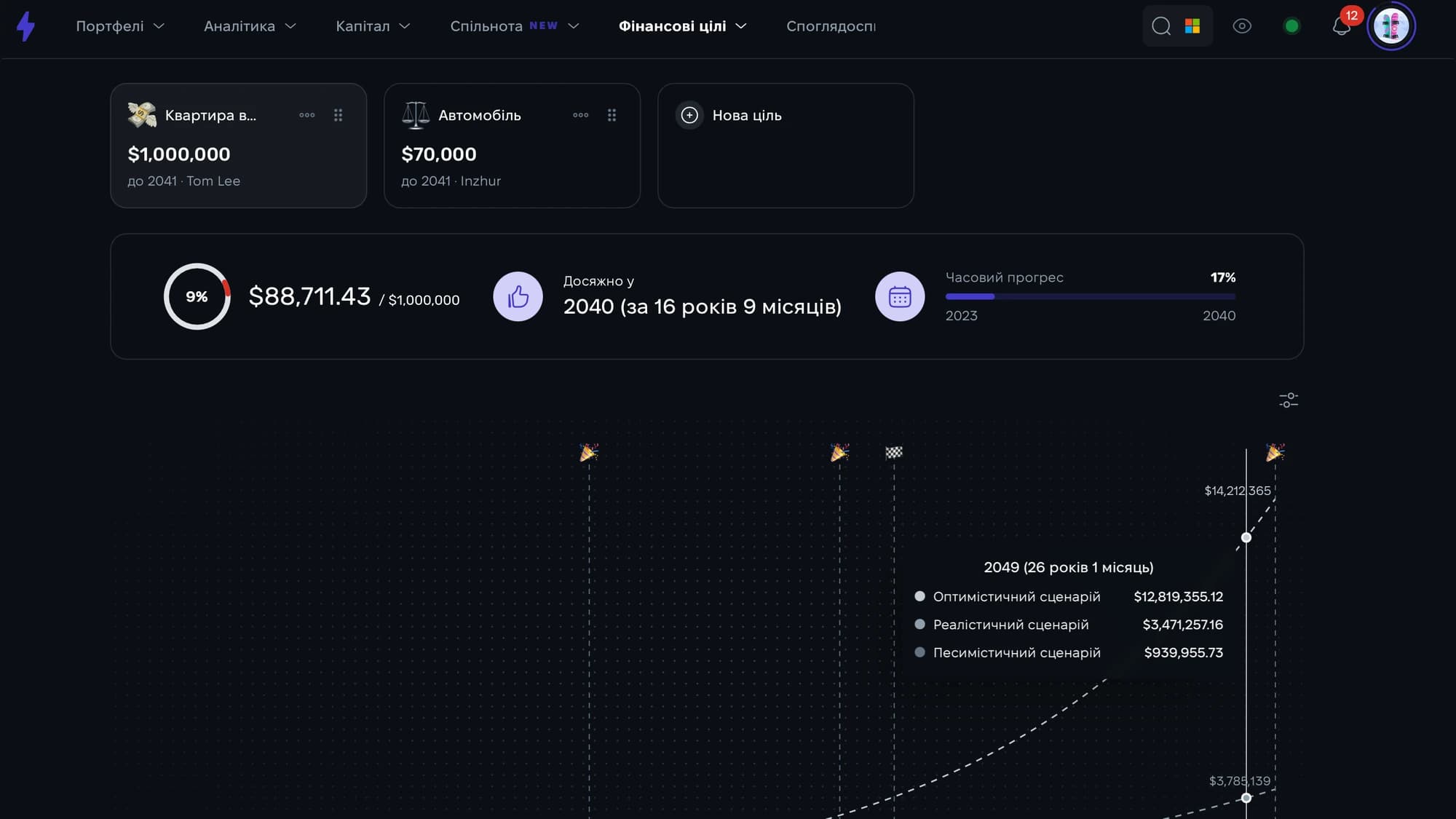Expand the Спільнота NEW dropdown
The image size is (1456, 819).
[515, 26]
